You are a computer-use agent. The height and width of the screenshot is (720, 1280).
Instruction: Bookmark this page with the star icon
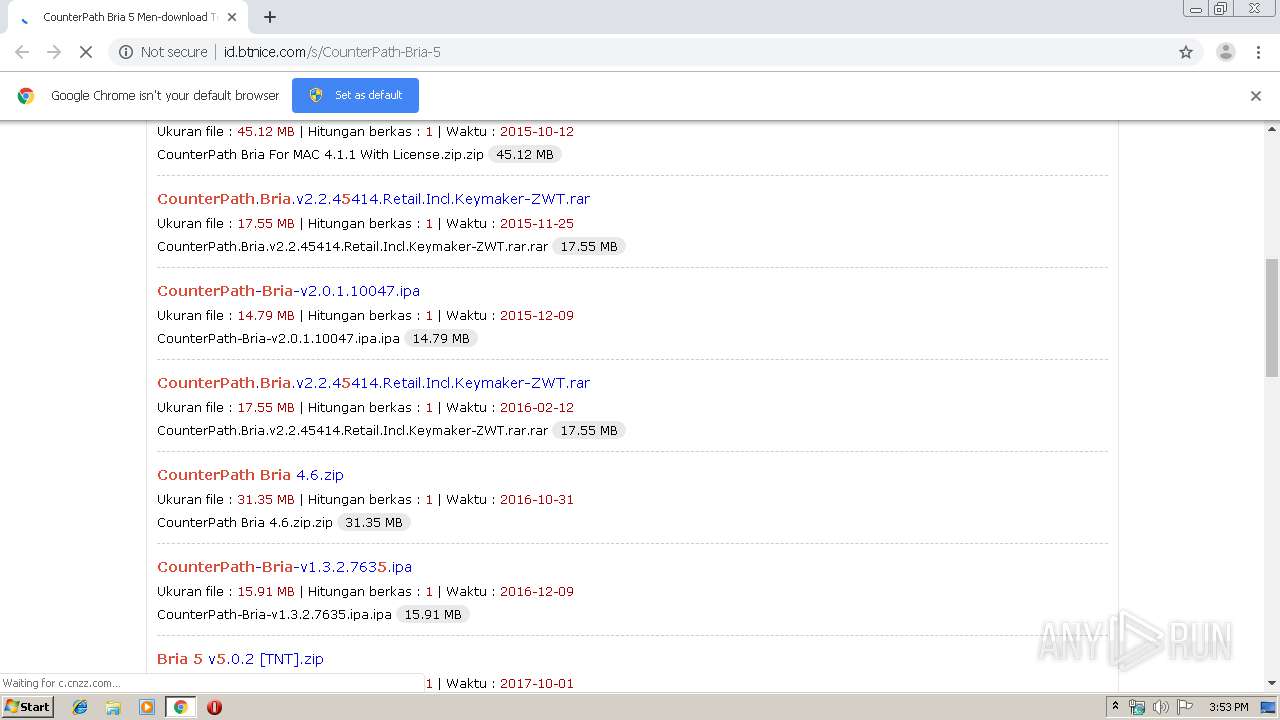(1186, 52)
